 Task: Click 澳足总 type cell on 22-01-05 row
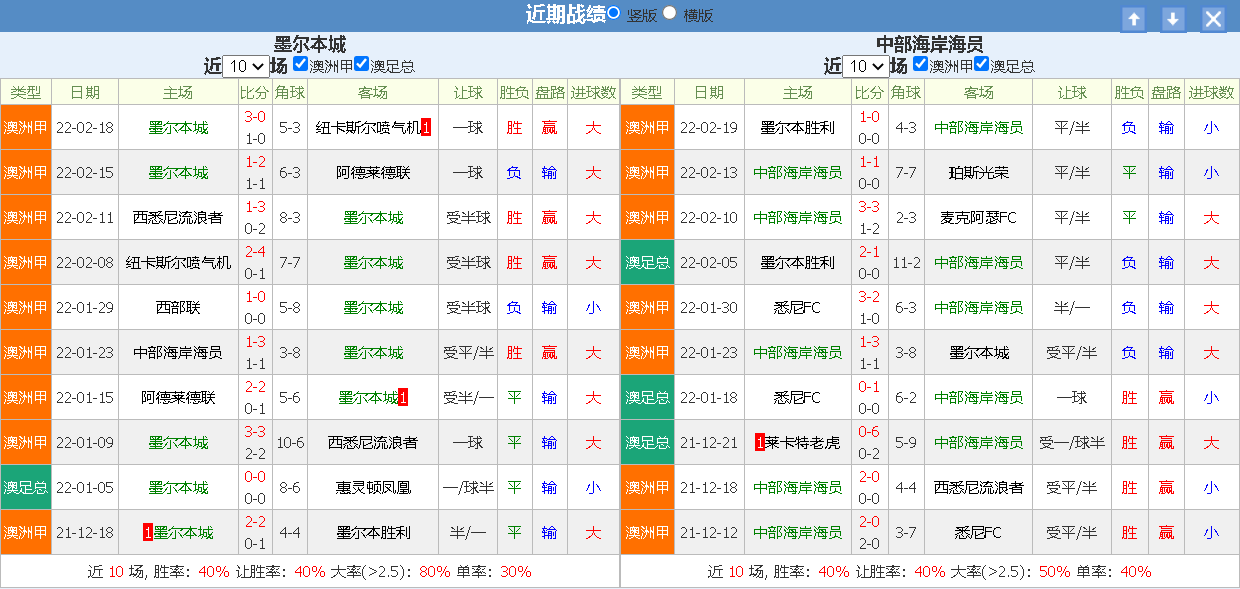click(x=25, y=488)
